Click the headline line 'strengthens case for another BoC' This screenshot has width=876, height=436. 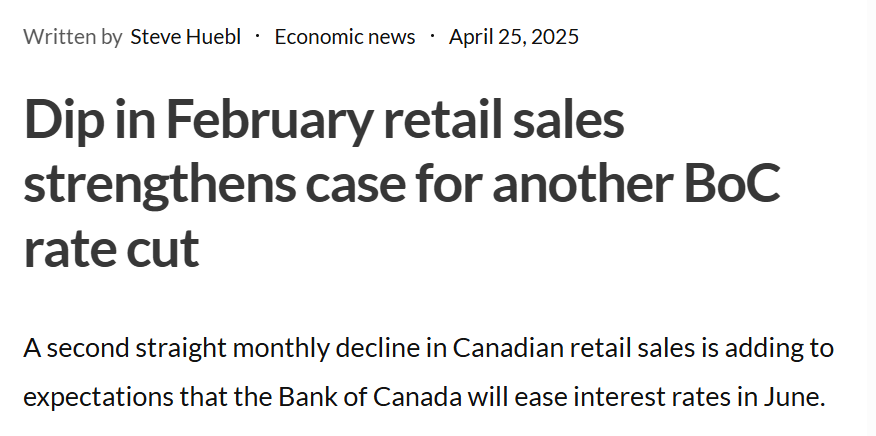(402, 184)
